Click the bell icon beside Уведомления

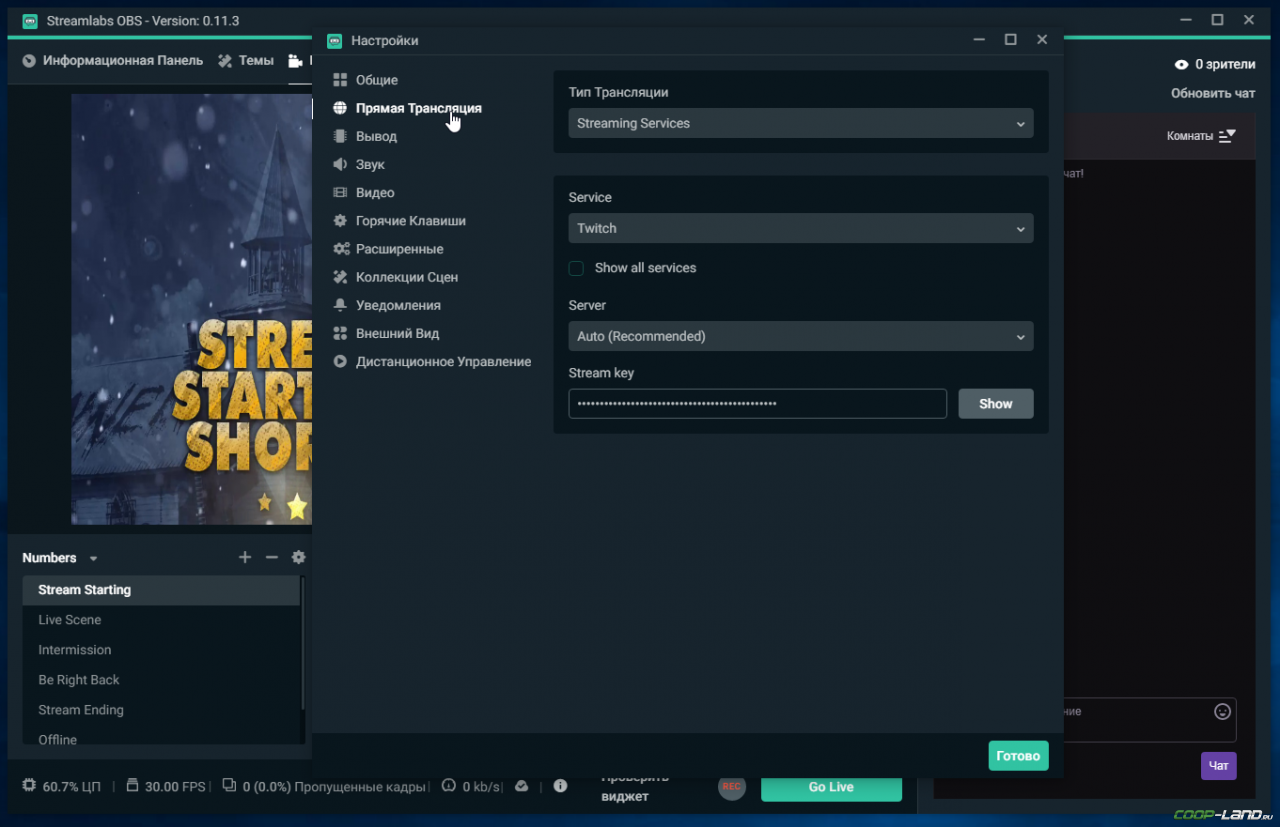pos(340,305)
